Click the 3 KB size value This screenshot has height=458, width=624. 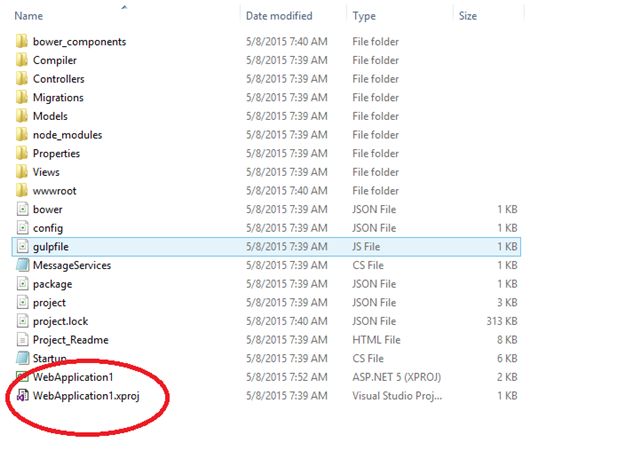click(x=507, y=303)
